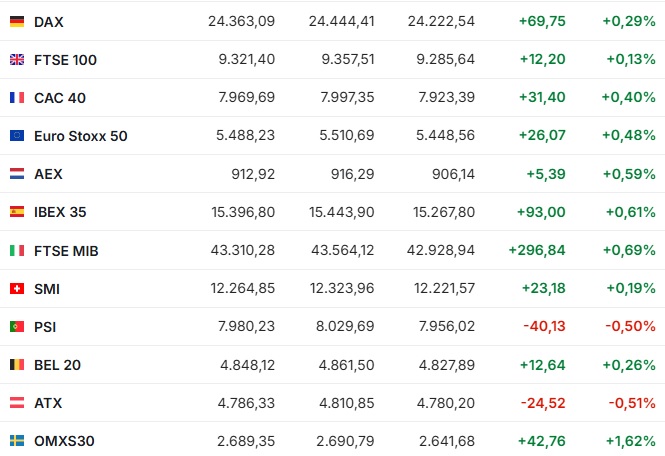The height and width of the screenshot is (456, 665).
Task: Select the IBEX 35 index name
Action: pos(60,212)
